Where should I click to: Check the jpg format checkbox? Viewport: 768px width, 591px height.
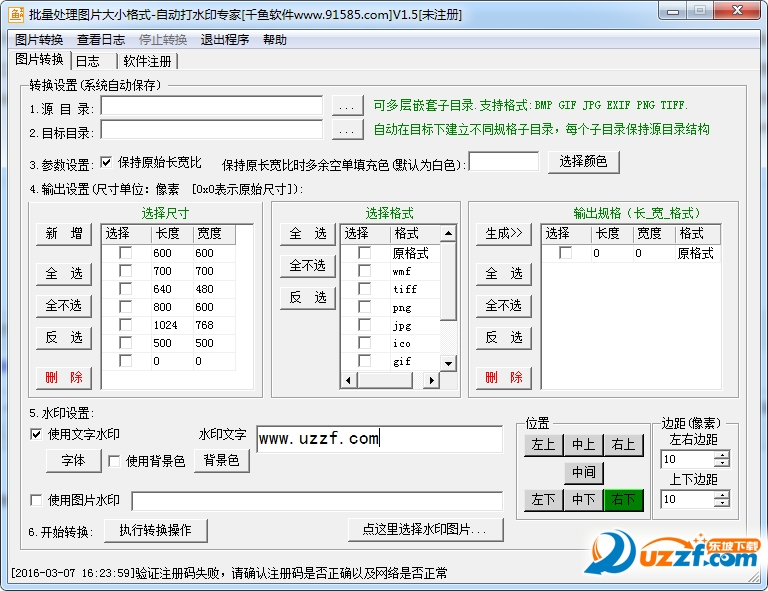(x=364, y=325)
